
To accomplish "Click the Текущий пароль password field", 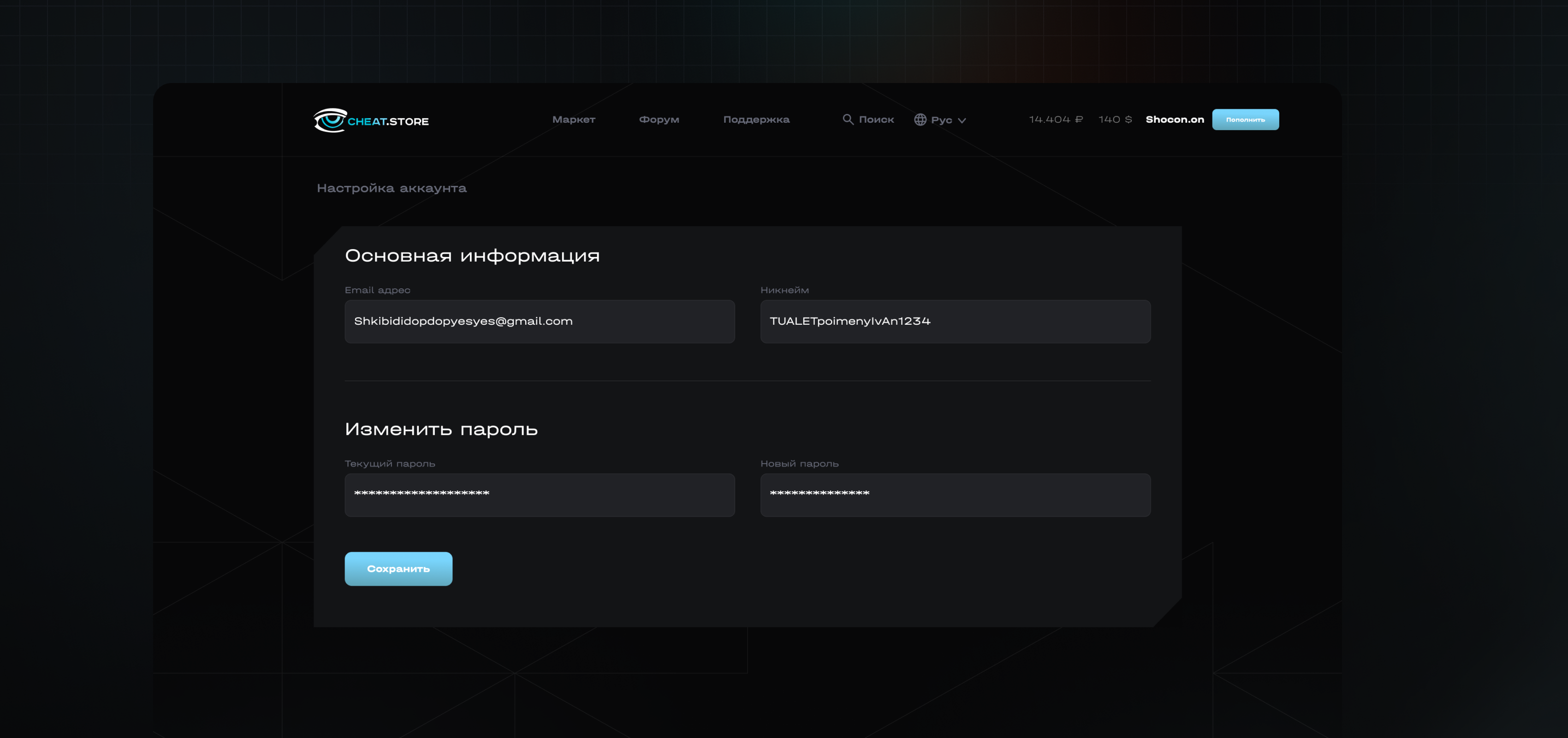I will tap(539, 495).
